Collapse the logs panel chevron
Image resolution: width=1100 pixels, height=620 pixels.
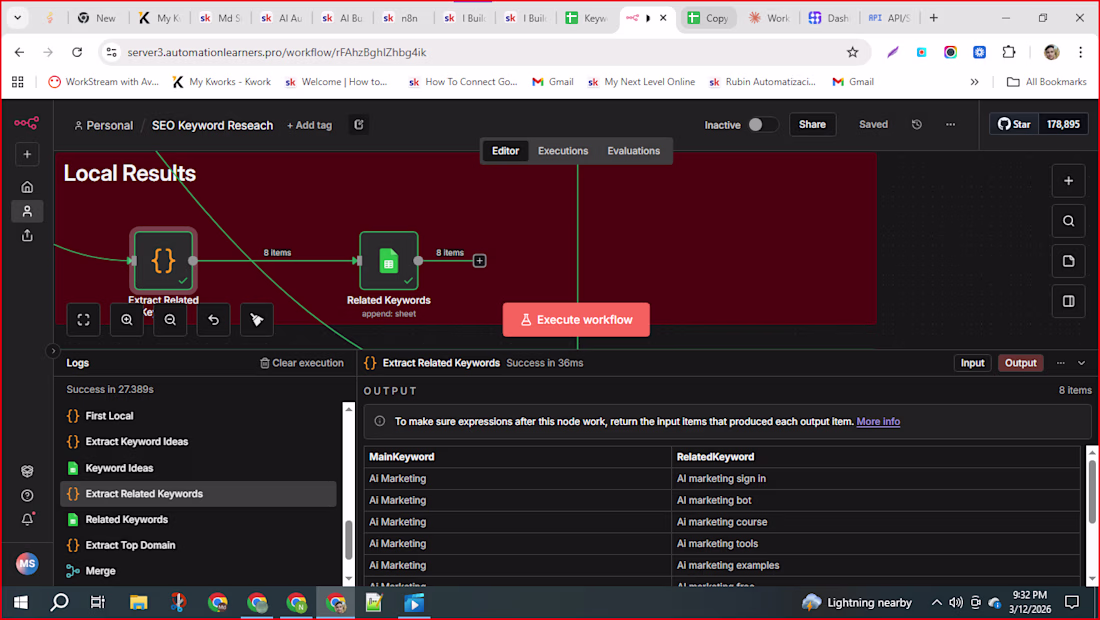pyautogui.click(x=1081, y=363)
